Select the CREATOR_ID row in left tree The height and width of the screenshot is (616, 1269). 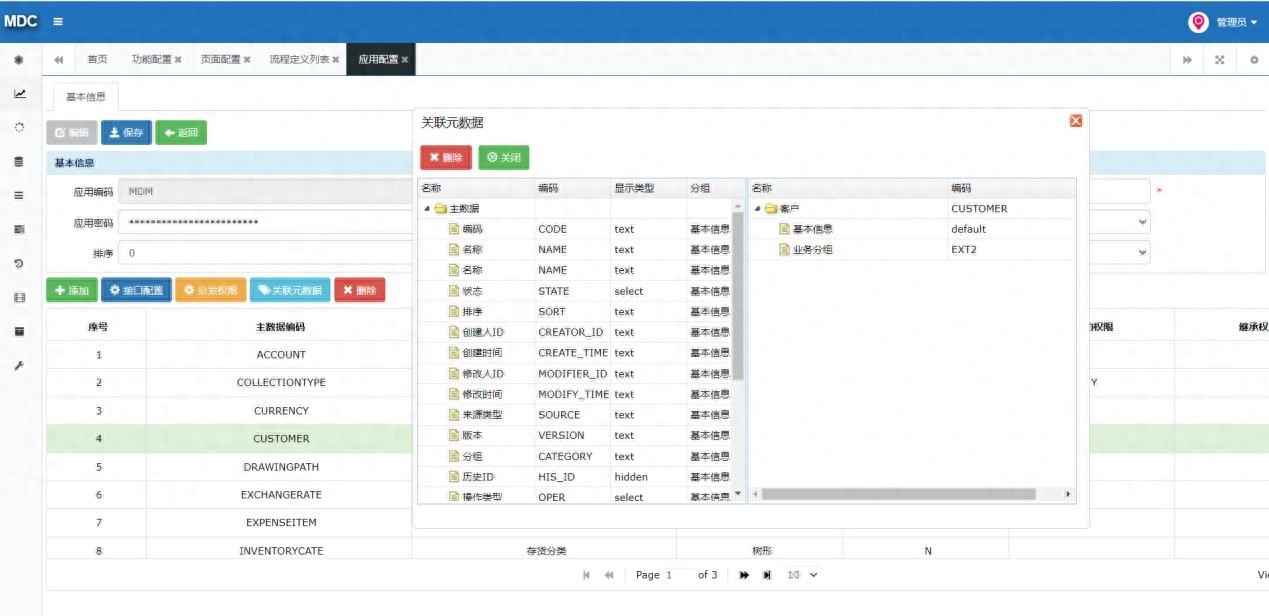coord(576,332)
